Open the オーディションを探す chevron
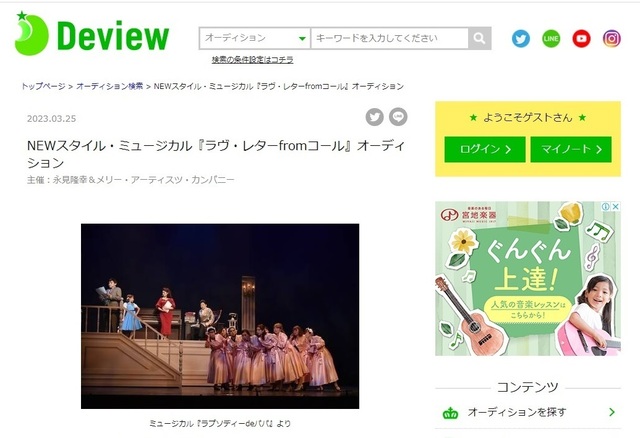This screenshot has height=438, width=640. (611, 412)
